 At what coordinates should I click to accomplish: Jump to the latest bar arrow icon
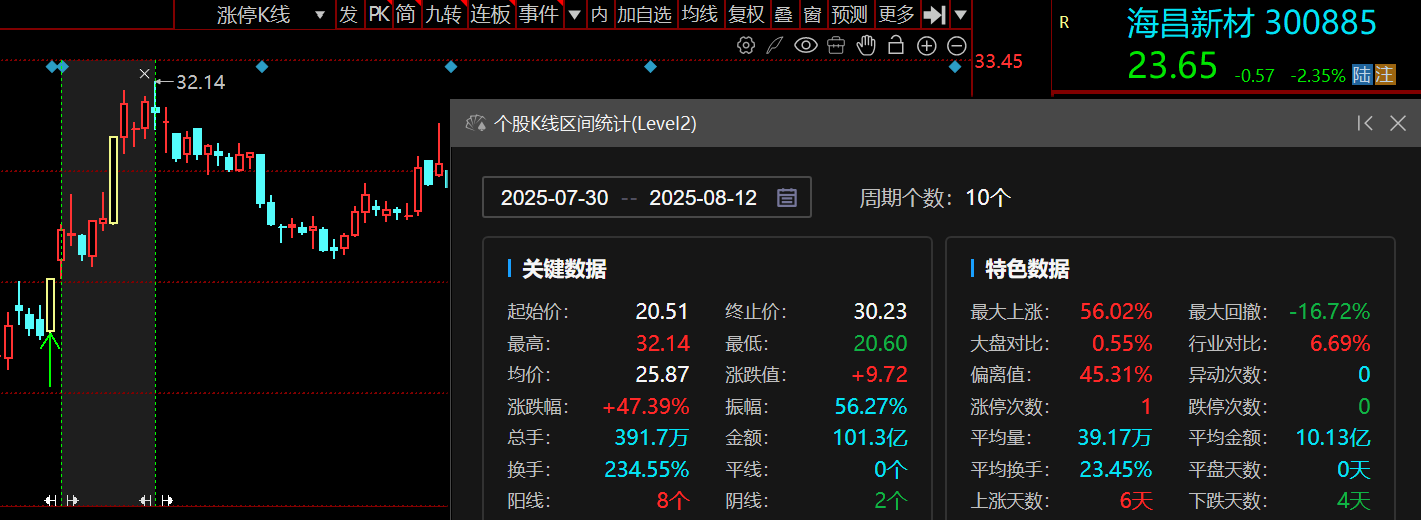tap(934, 14)
